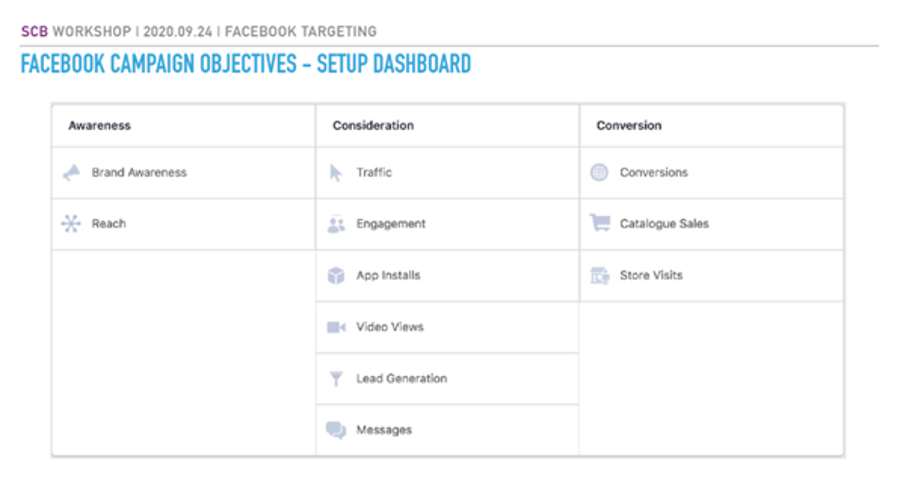Screen dimensions: 900x503
Task: Select the Consideration column header
Action: click(373, 125)
